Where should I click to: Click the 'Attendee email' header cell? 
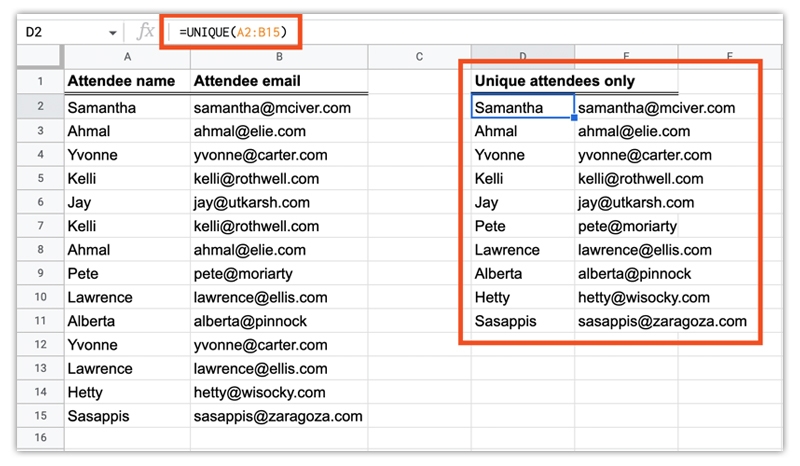(x=279, y=81)
